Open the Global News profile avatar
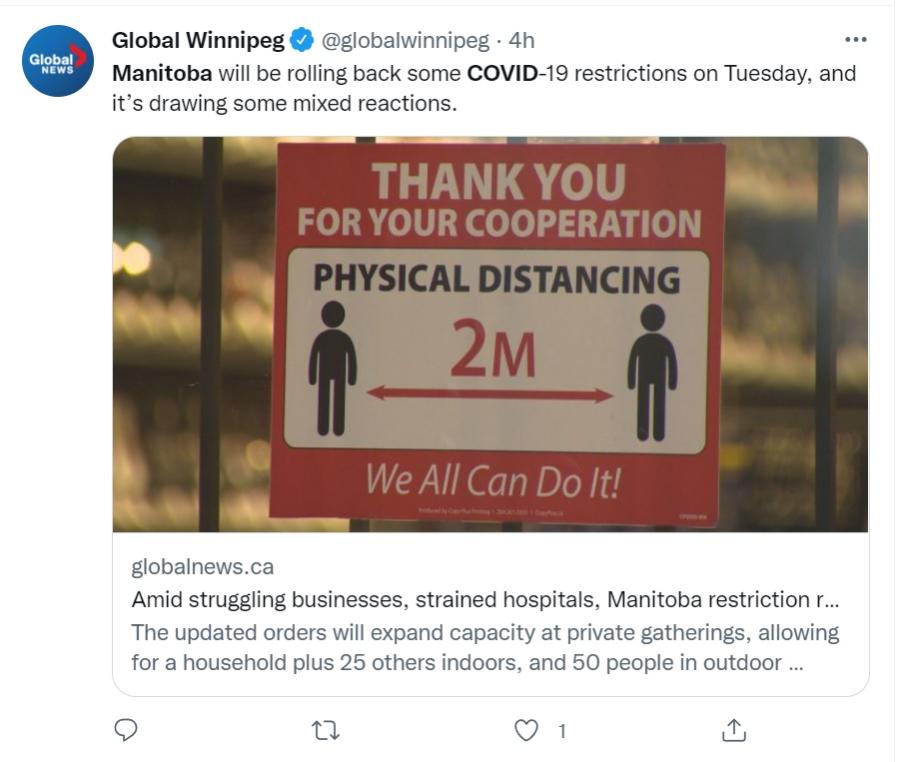This screenshot has height=762, width=913. click(57, 61)
